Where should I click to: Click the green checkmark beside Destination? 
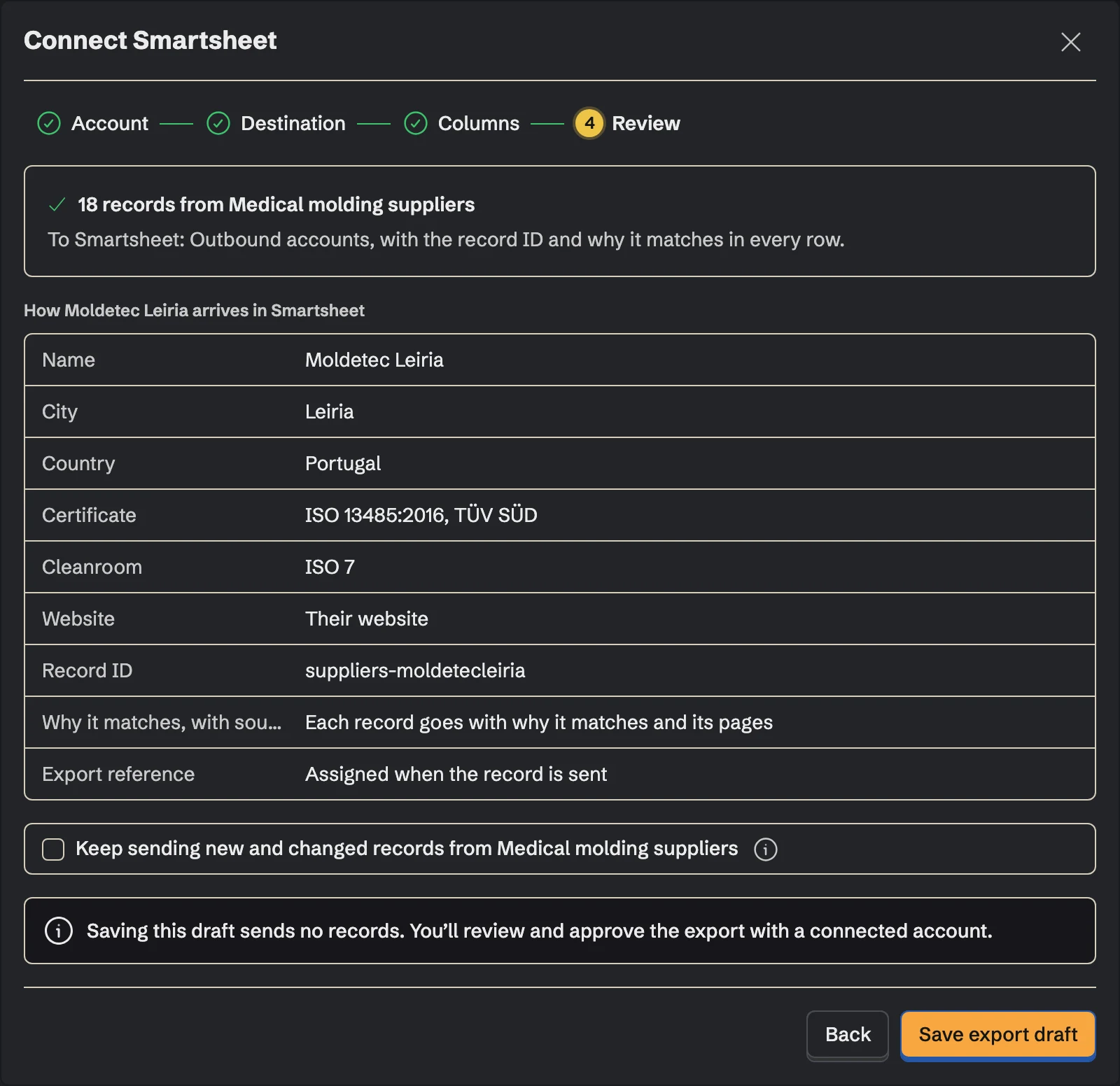click(x=218, y=123)
